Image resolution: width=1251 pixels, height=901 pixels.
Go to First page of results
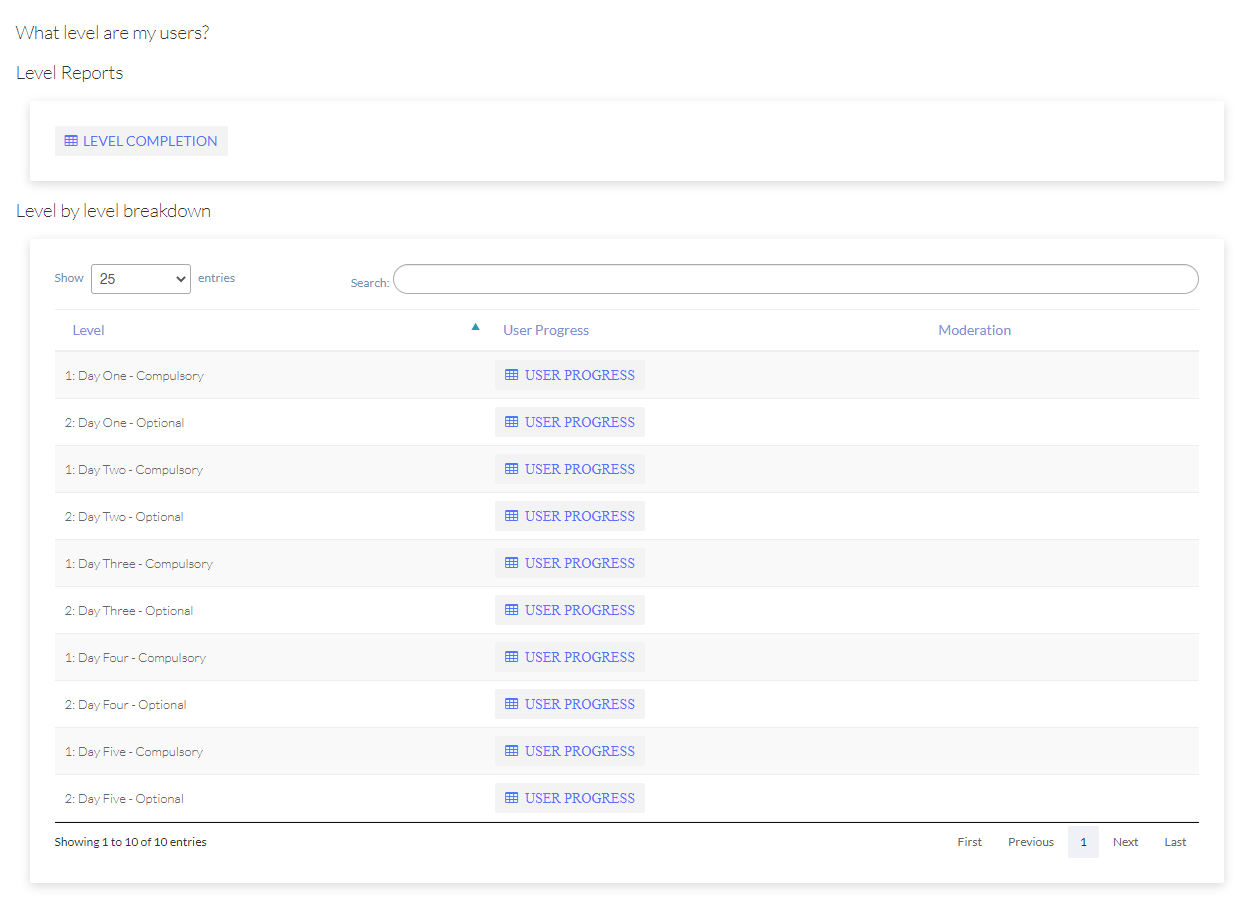click(970, 842)
